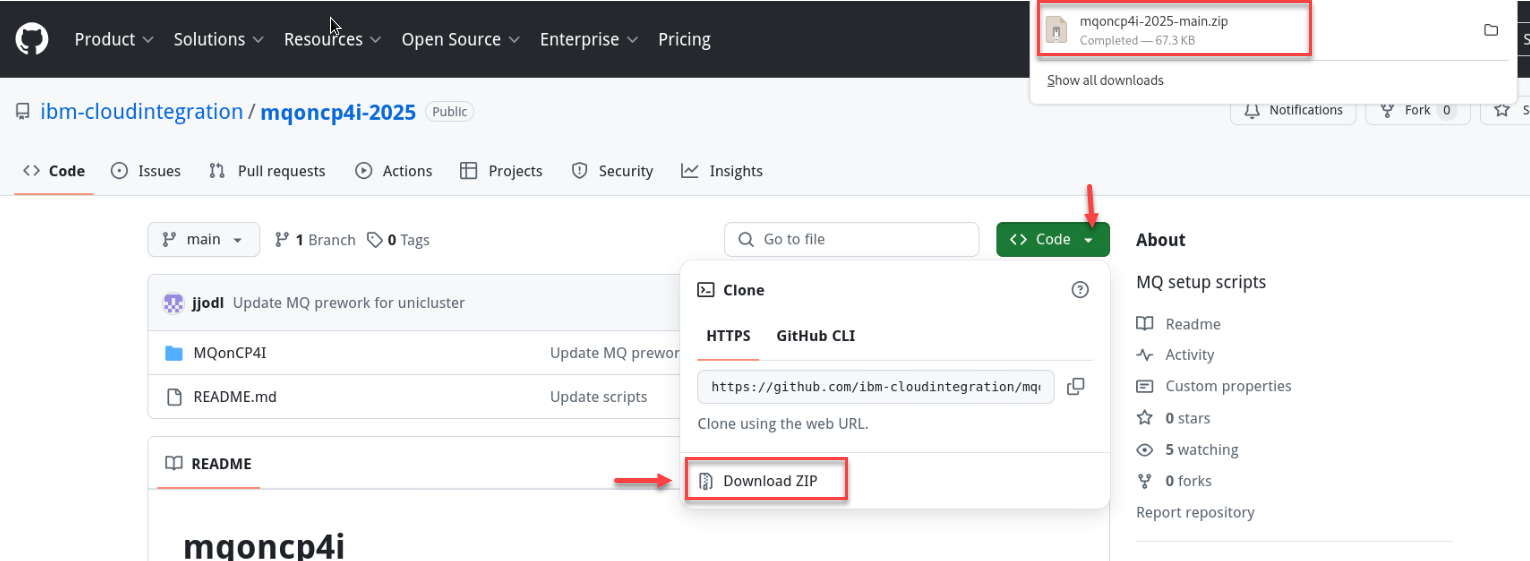Open downloads folder icon in popup
1530x561 pixels.
point(1490,31)
